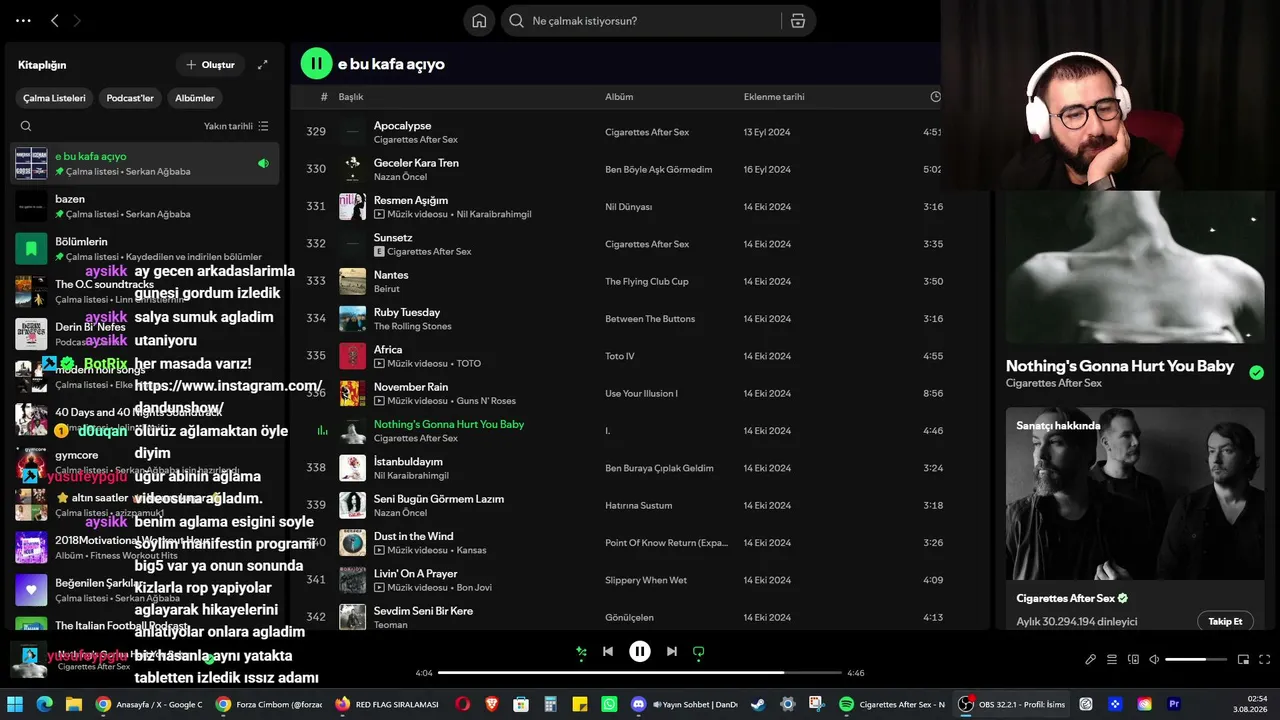The image size is (1280, 720).
Task: Pause the playlist with the green header button
Action: tap(316, 64)
